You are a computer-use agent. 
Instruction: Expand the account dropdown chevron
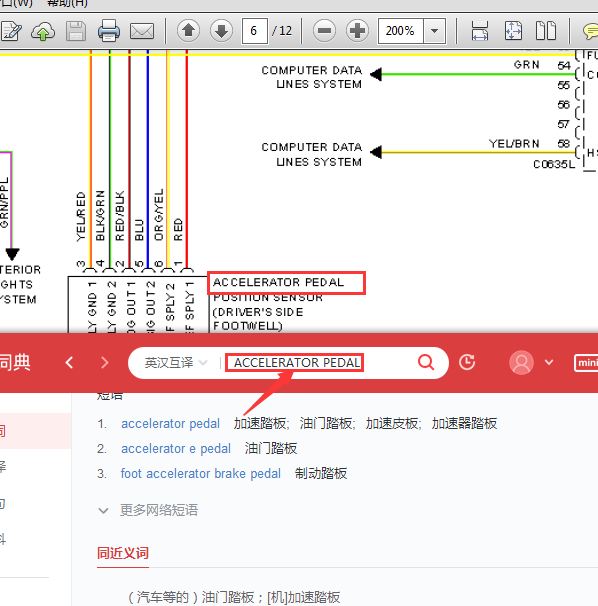tap(549, 363)
